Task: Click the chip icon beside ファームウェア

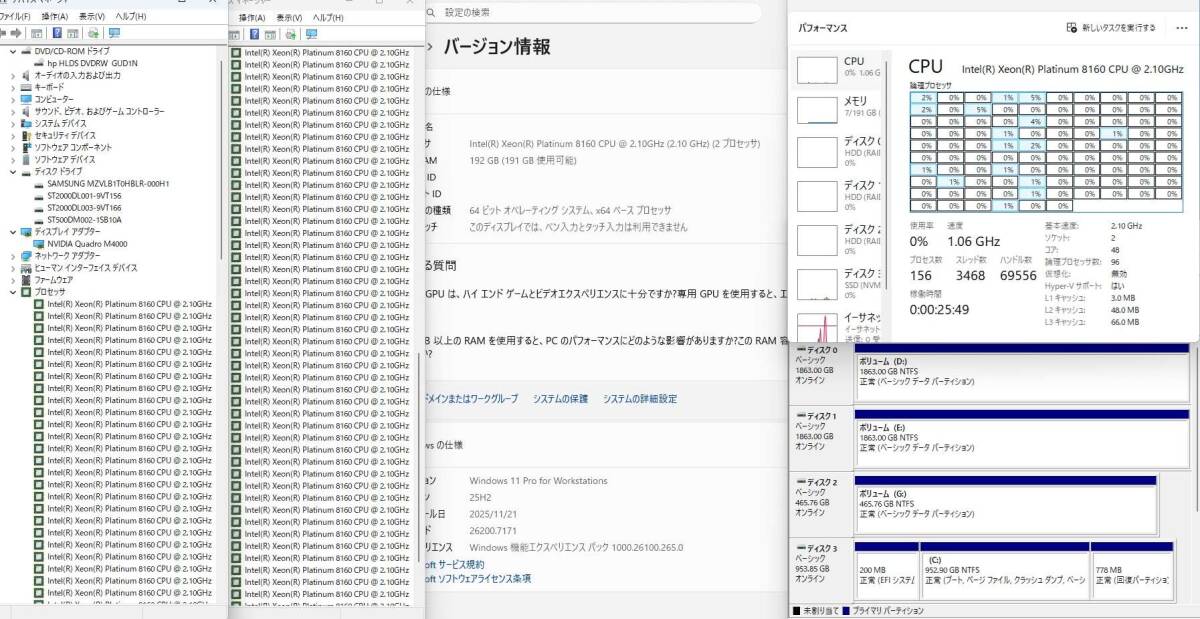Action: (x=26, y=280)
